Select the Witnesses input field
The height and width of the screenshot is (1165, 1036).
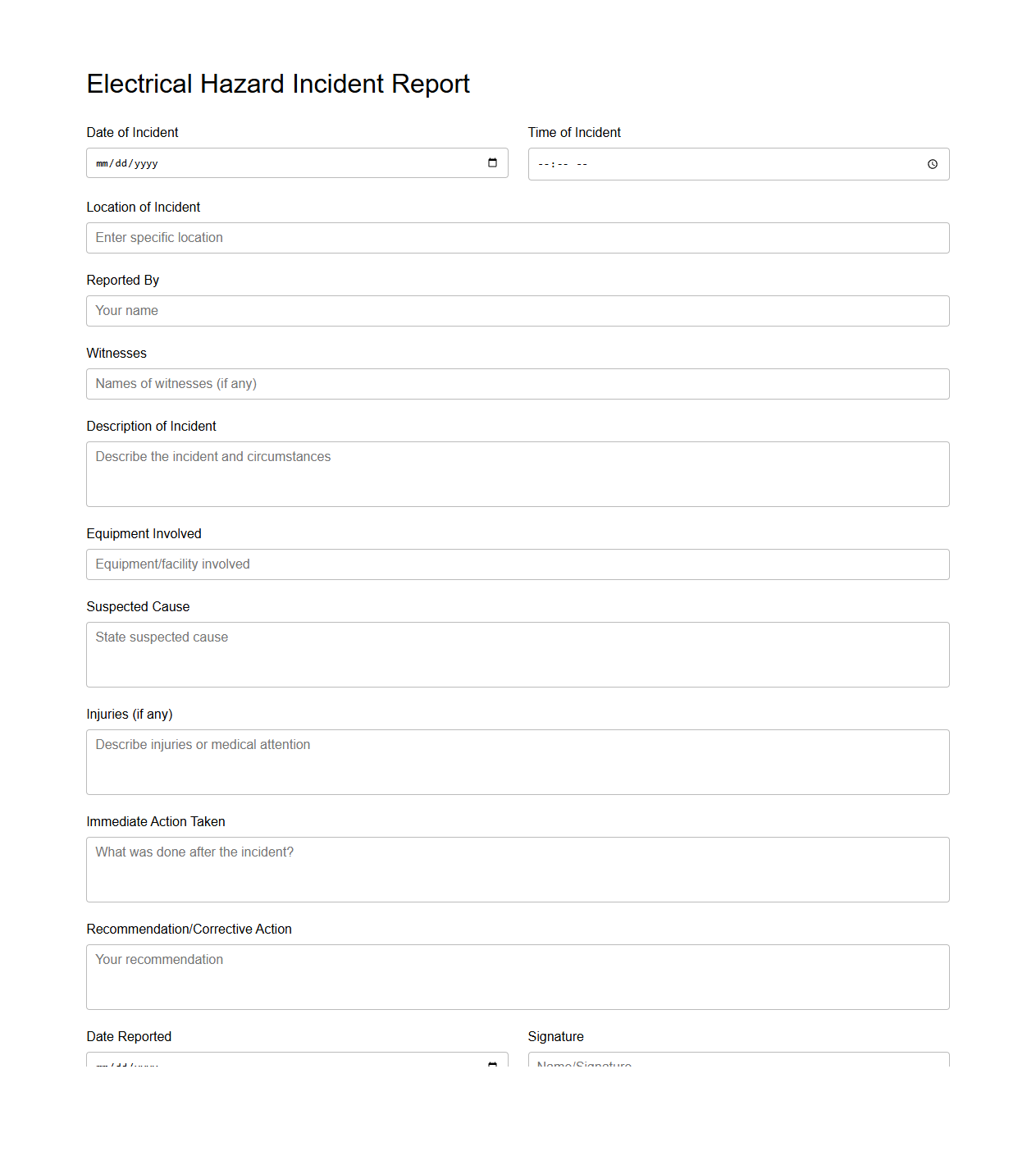[518, 383]
